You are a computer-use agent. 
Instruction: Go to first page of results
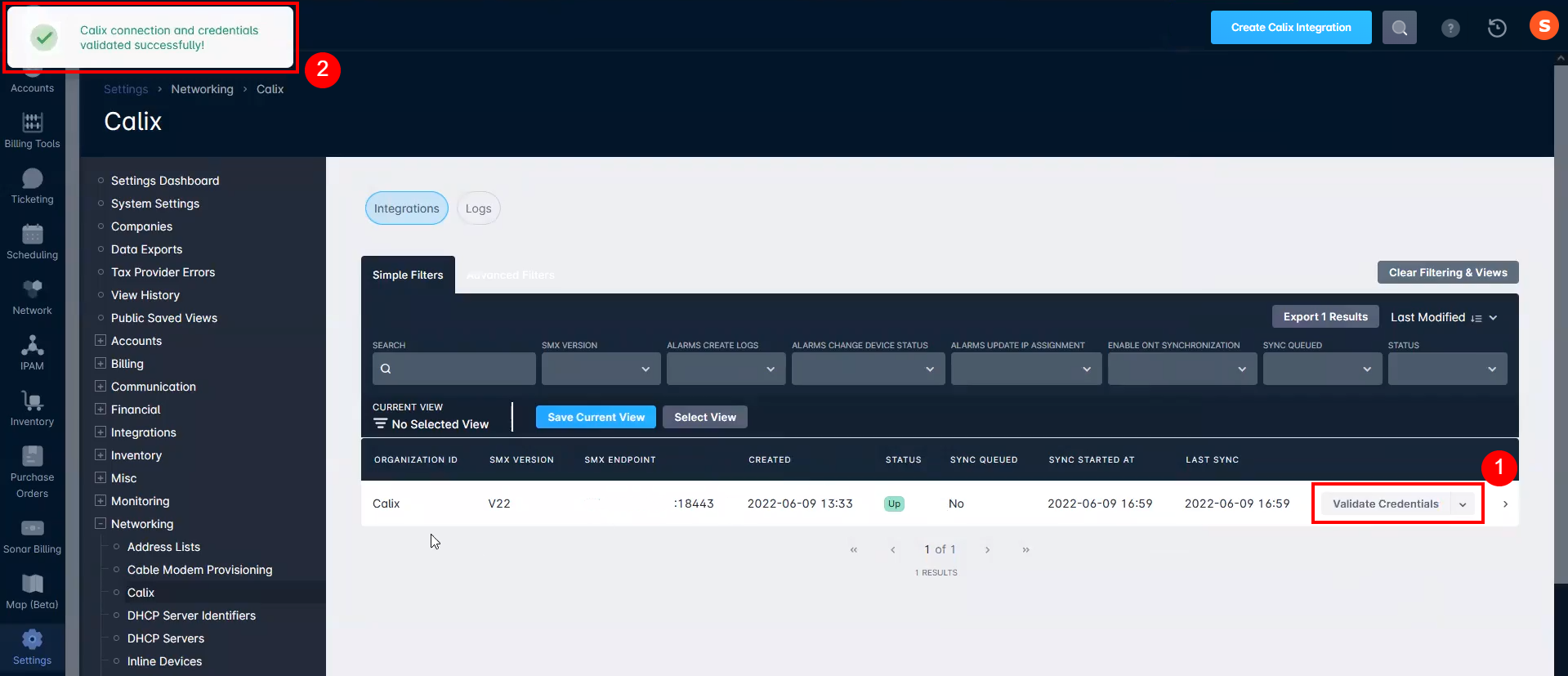pyautogui.click(x=853, y=549)
